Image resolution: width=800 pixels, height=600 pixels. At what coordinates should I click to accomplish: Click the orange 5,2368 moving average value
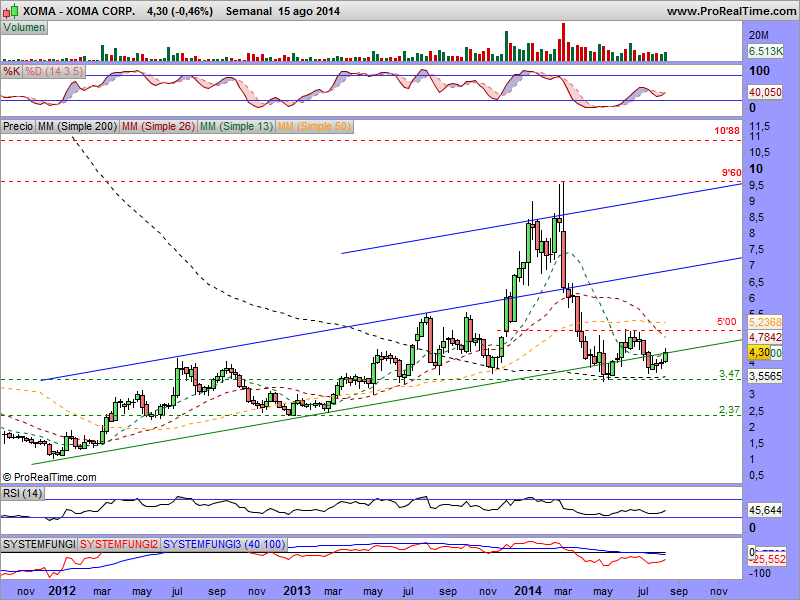765,322
